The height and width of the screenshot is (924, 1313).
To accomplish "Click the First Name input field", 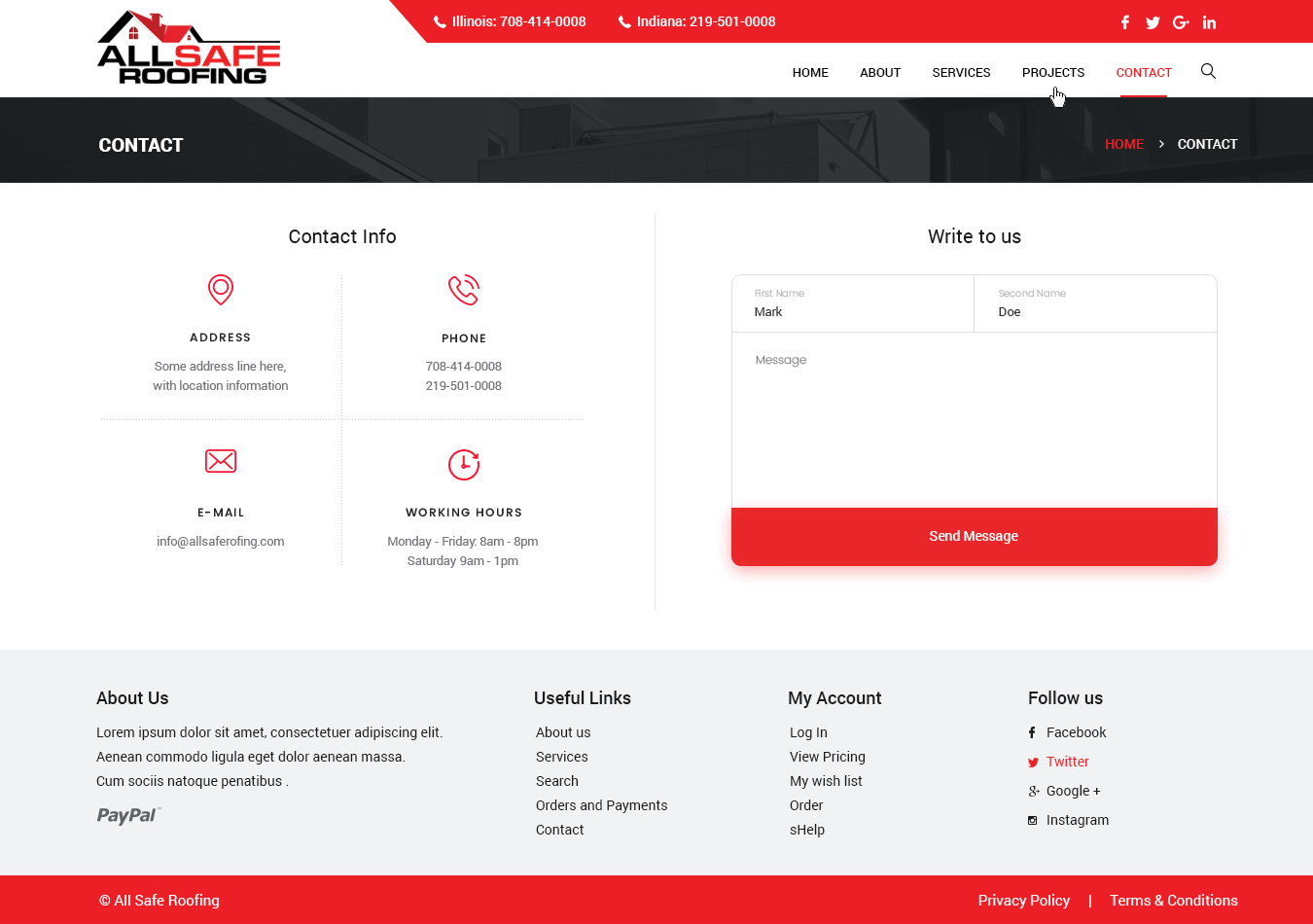I will [852, 311].
